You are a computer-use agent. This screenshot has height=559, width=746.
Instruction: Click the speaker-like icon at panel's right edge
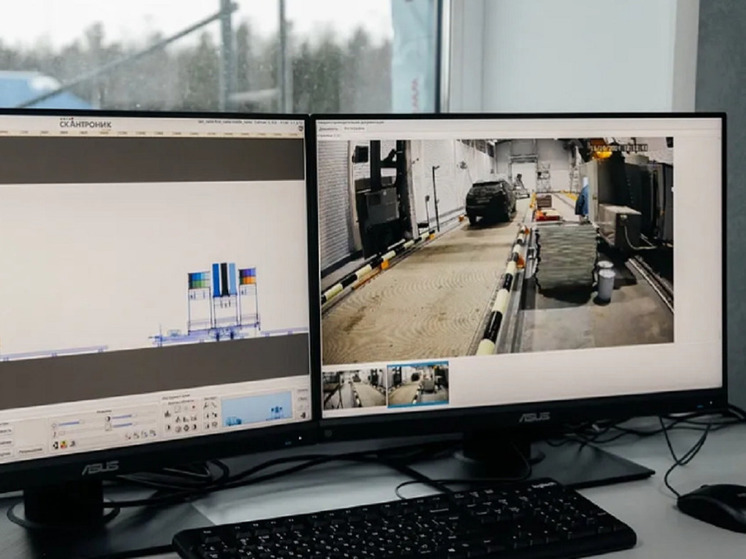[304, 415]
